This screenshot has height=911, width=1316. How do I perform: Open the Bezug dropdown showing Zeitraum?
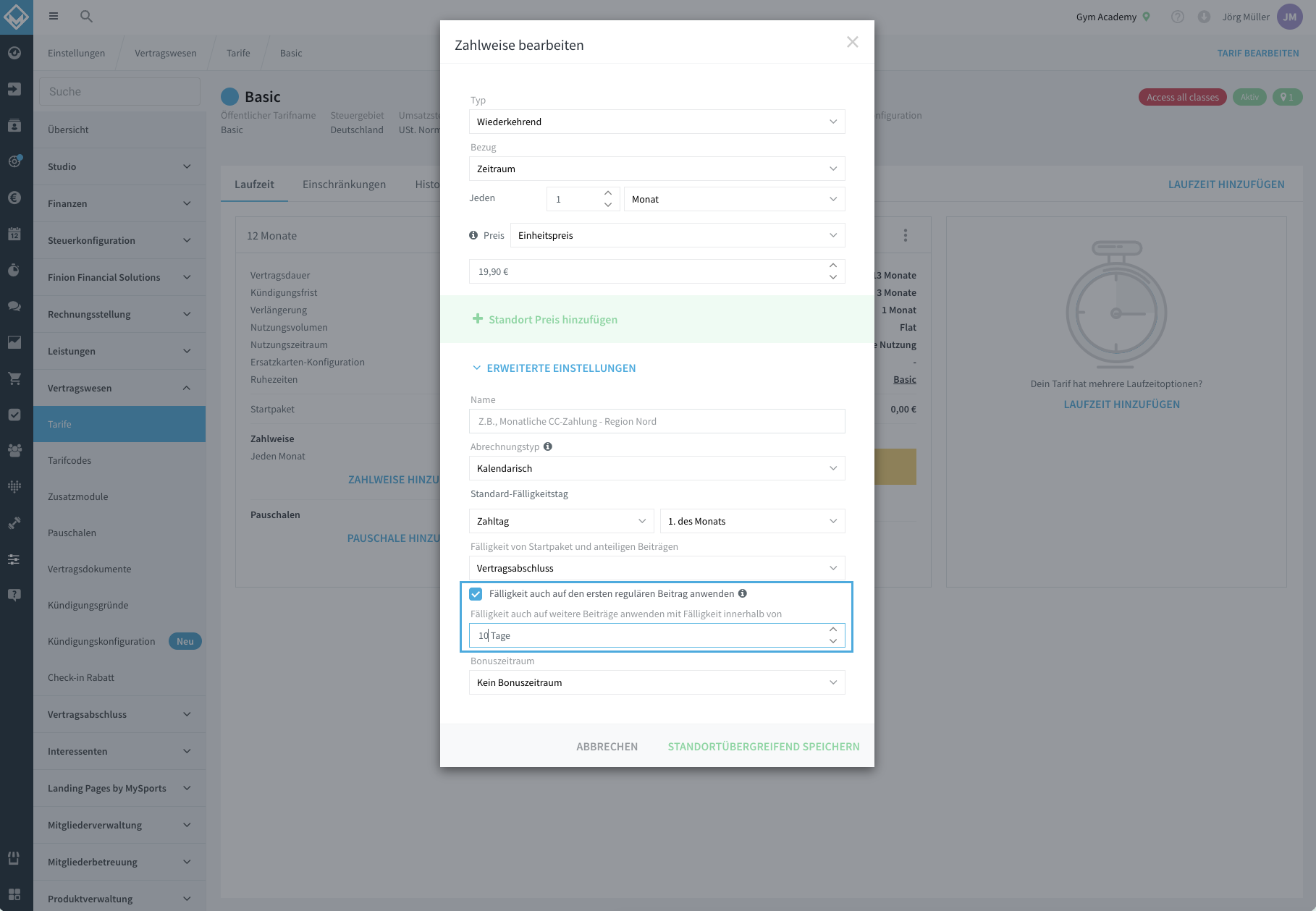coord(657,169)
